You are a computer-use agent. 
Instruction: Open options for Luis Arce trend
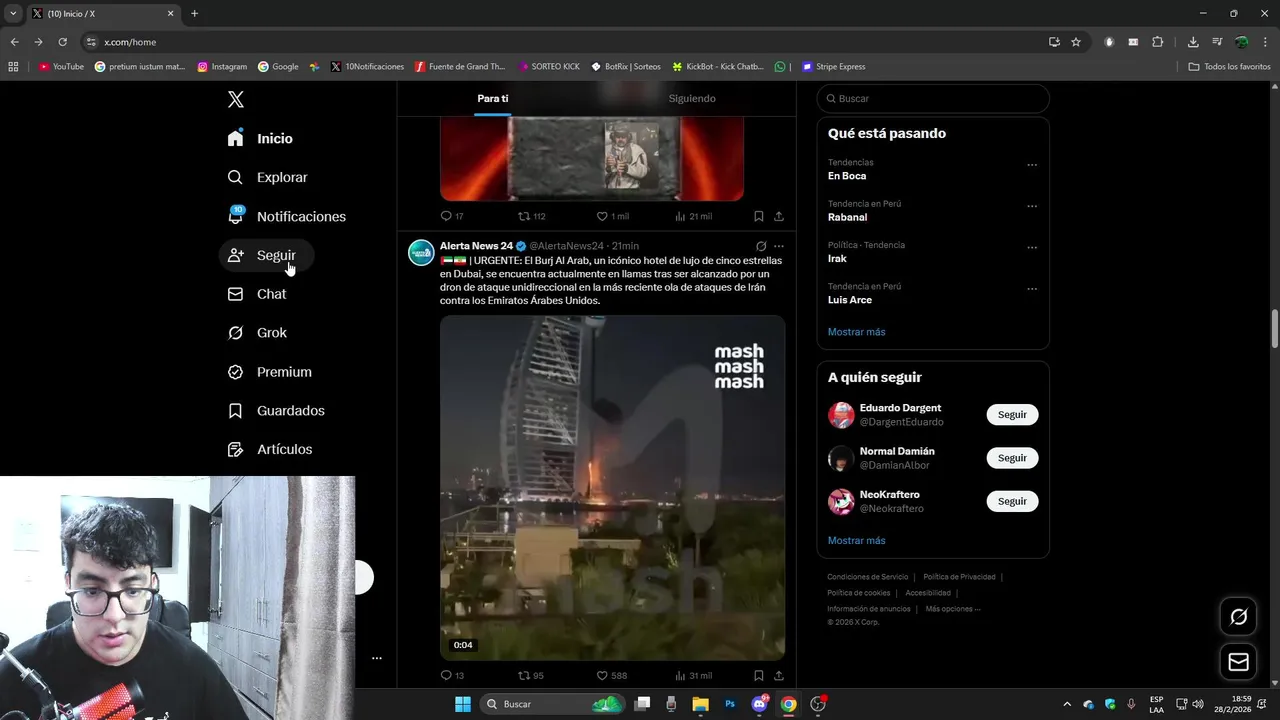pyautogui.click(x=1032, y=289)
